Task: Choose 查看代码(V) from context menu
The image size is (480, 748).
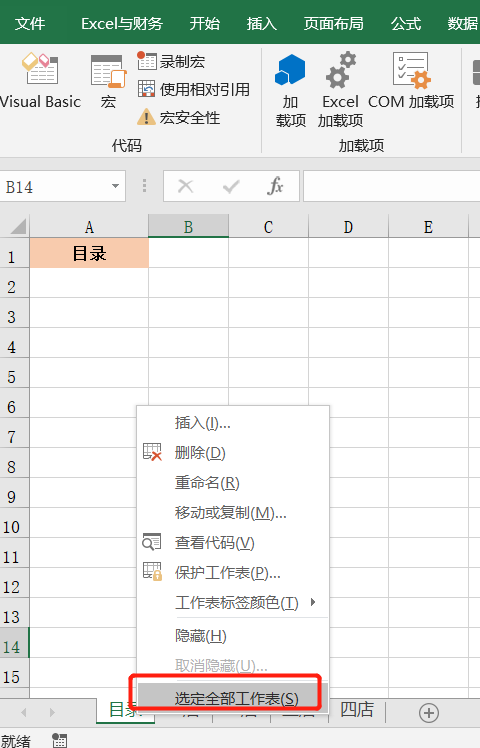Action: pos(233,543)
